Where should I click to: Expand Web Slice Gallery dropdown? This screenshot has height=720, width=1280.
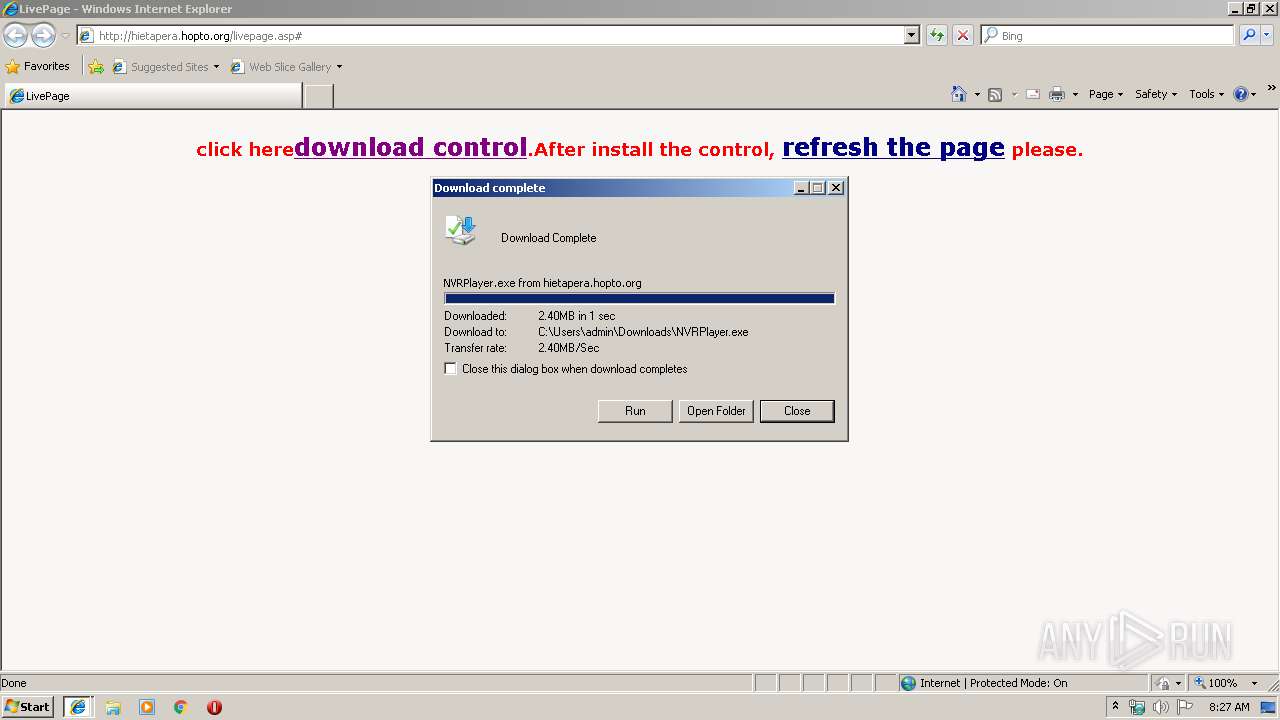tap(339, 67)
